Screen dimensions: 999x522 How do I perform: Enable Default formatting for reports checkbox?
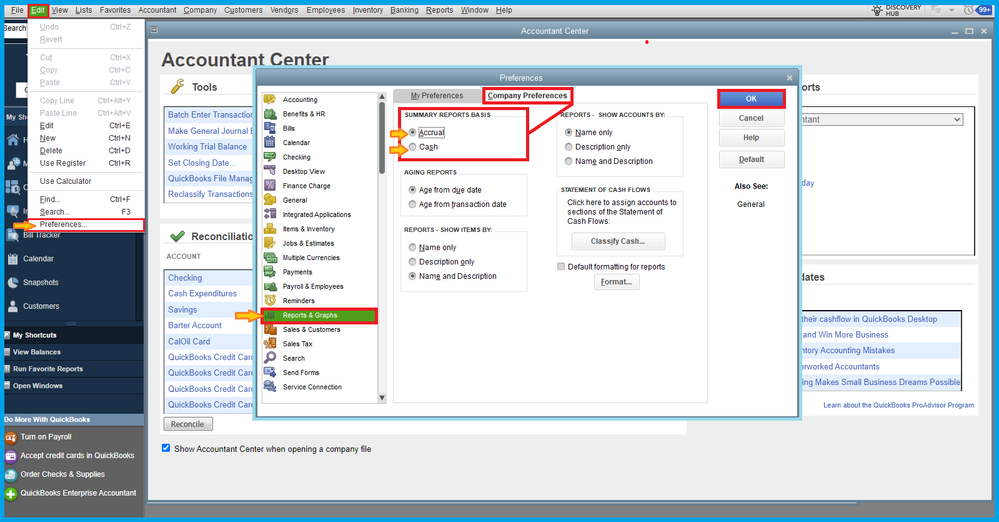pos(561,266)
